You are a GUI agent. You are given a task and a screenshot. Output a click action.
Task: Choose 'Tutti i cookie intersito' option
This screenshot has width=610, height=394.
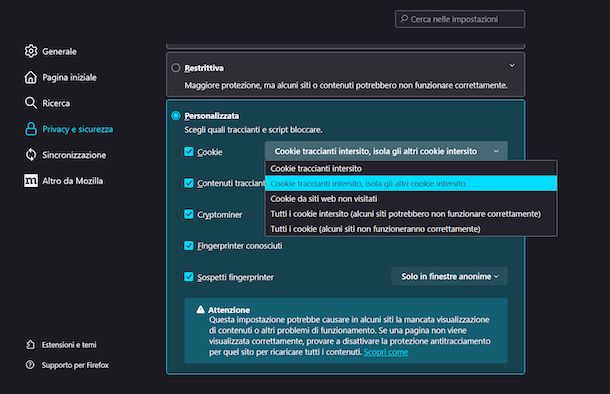(x=411, y=214)
